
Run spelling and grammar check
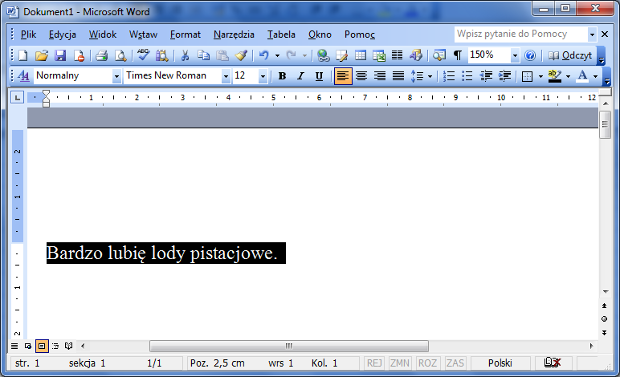pos(143,55)
